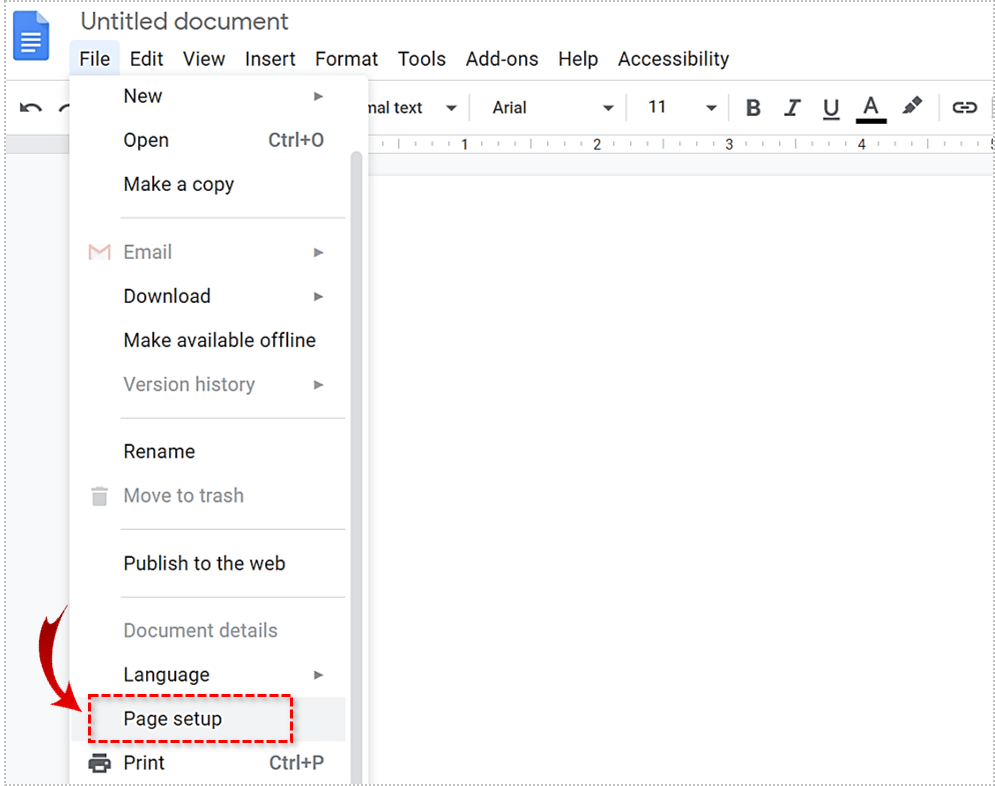Click Publish to the web
The image size is (995, 786).
click(x=204, y=563)
